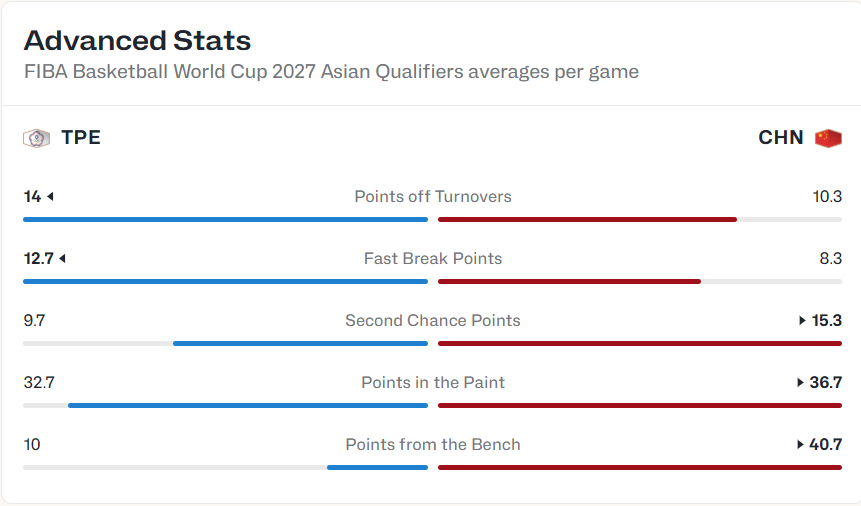Click the China flag icon
Screen dimensions: 861x506
pyautogui.click(x=828, y=138)
